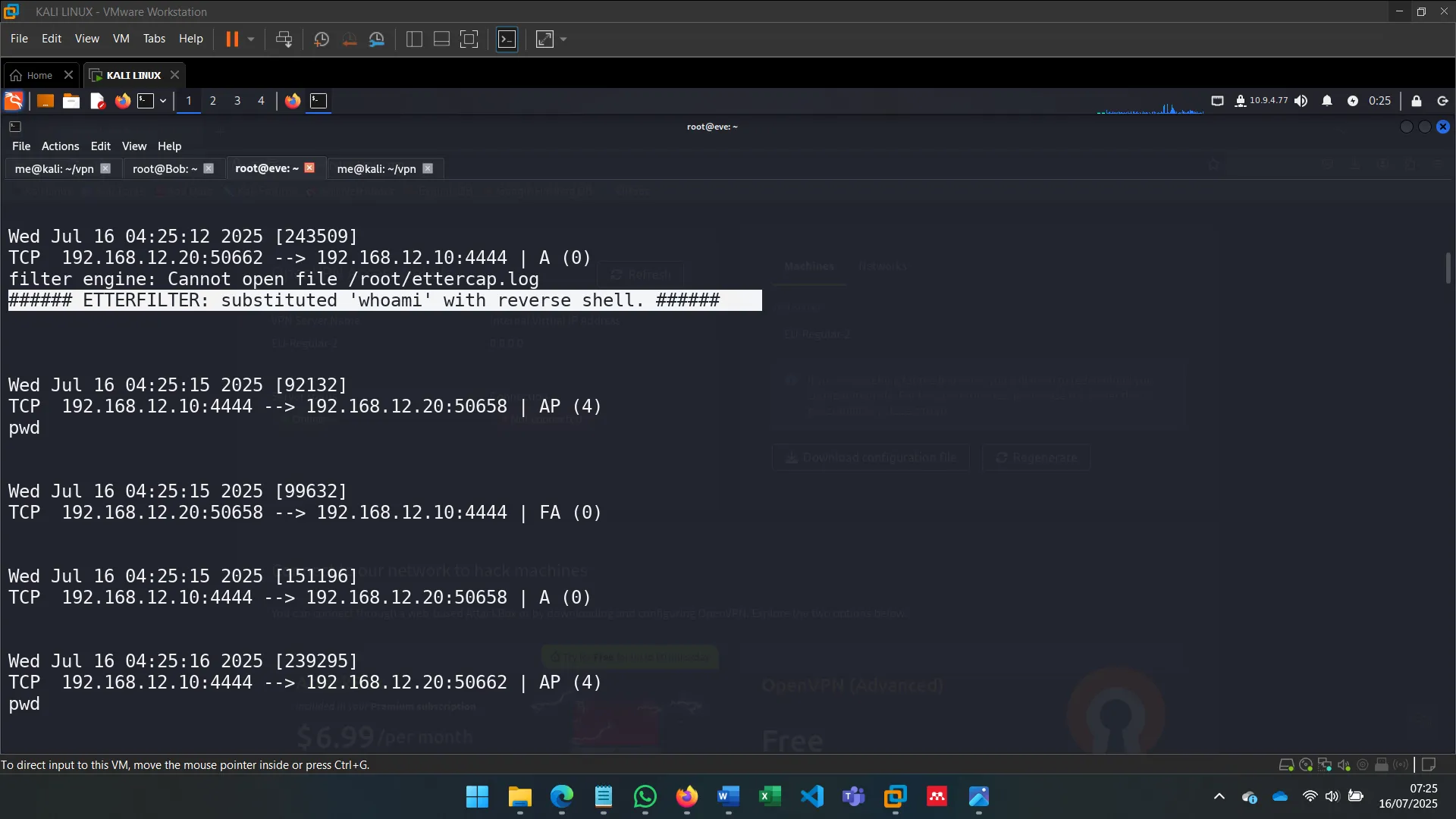This screenshot has width=1456, height=819.
Task: Mute system audio via the Kali speaker icon
Action: point(1302,101)
